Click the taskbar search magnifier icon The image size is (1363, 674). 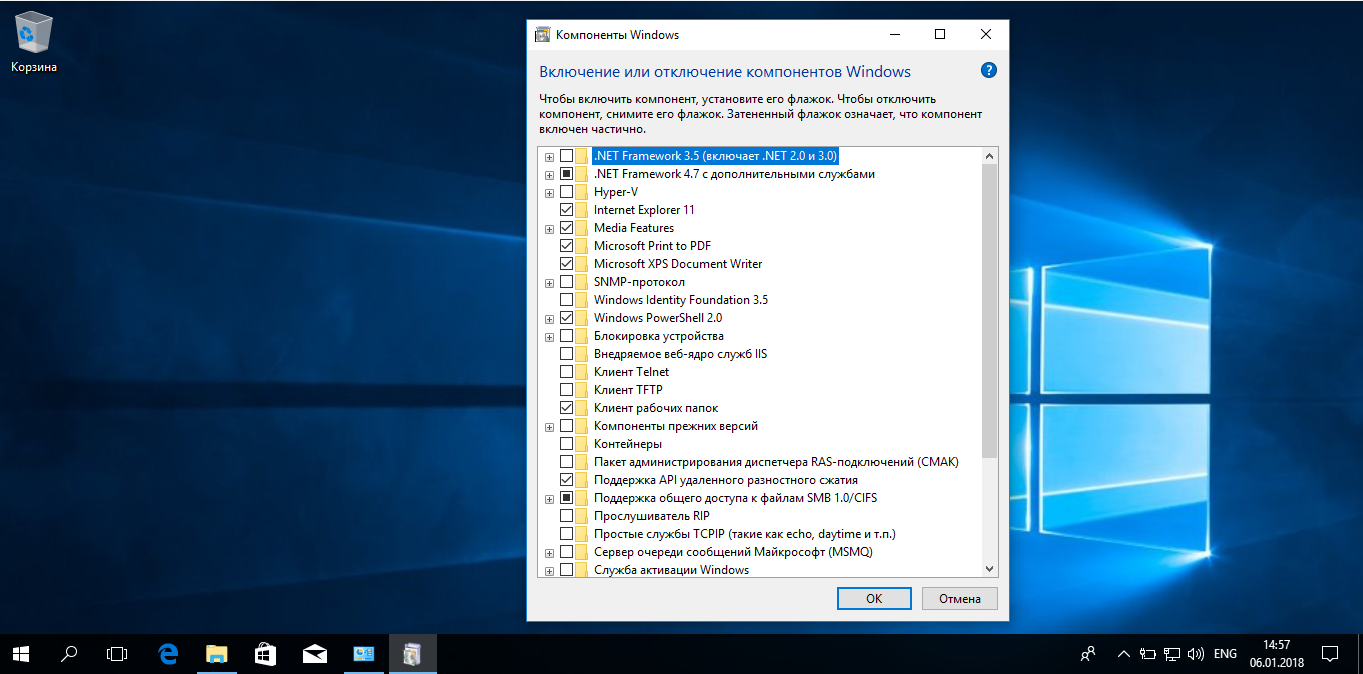69,654
